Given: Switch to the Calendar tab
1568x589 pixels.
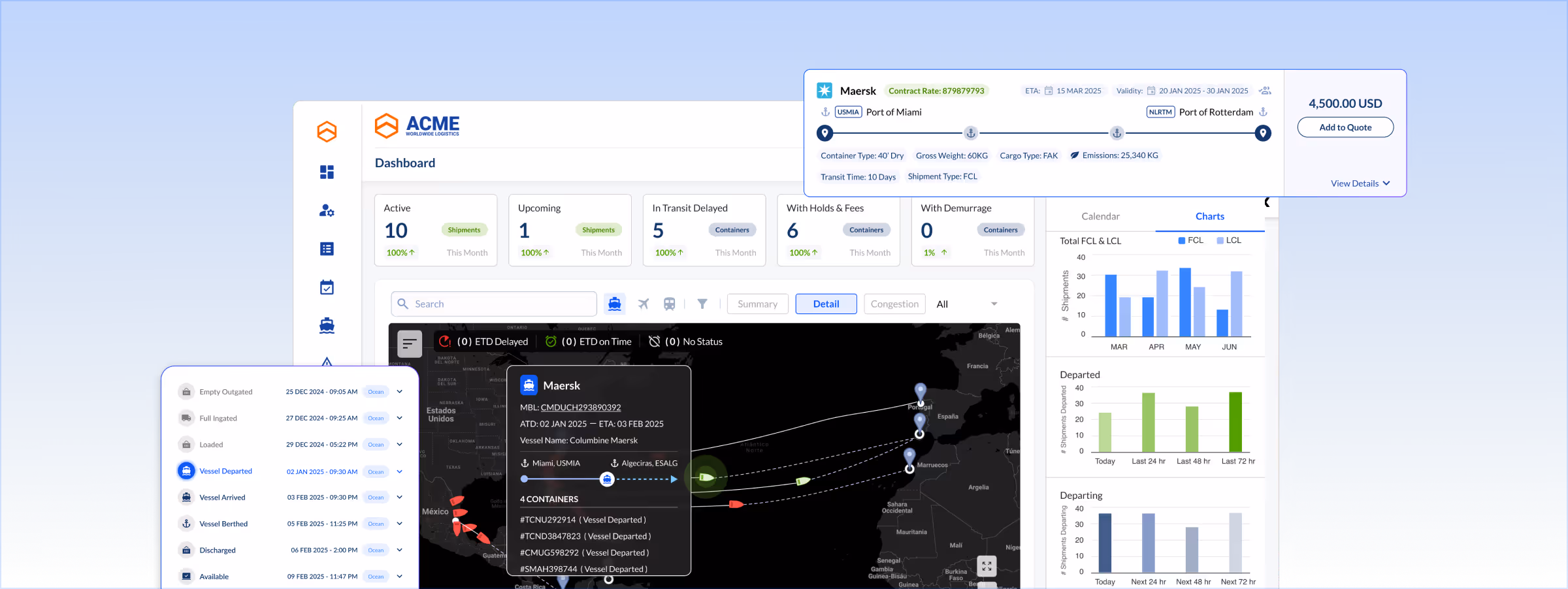Looking at the screenshot, I should coord(1100,216).
